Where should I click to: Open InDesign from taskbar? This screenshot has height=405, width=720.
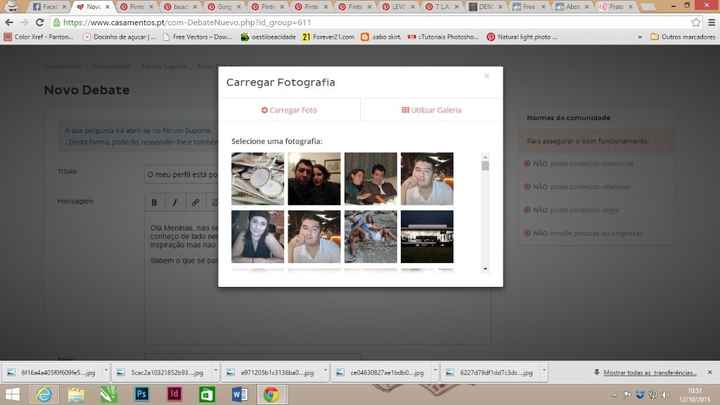(x=174, y=394)
